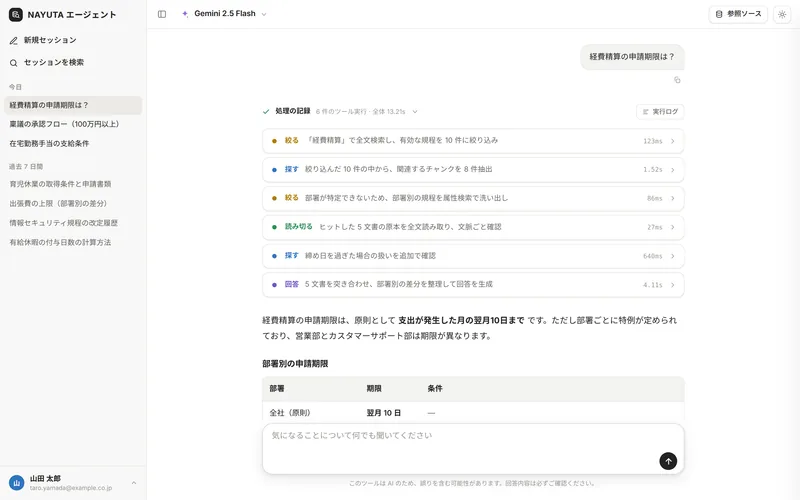Click the 期限 table column header
The image size is (800, 500).
tap(374, 389)
